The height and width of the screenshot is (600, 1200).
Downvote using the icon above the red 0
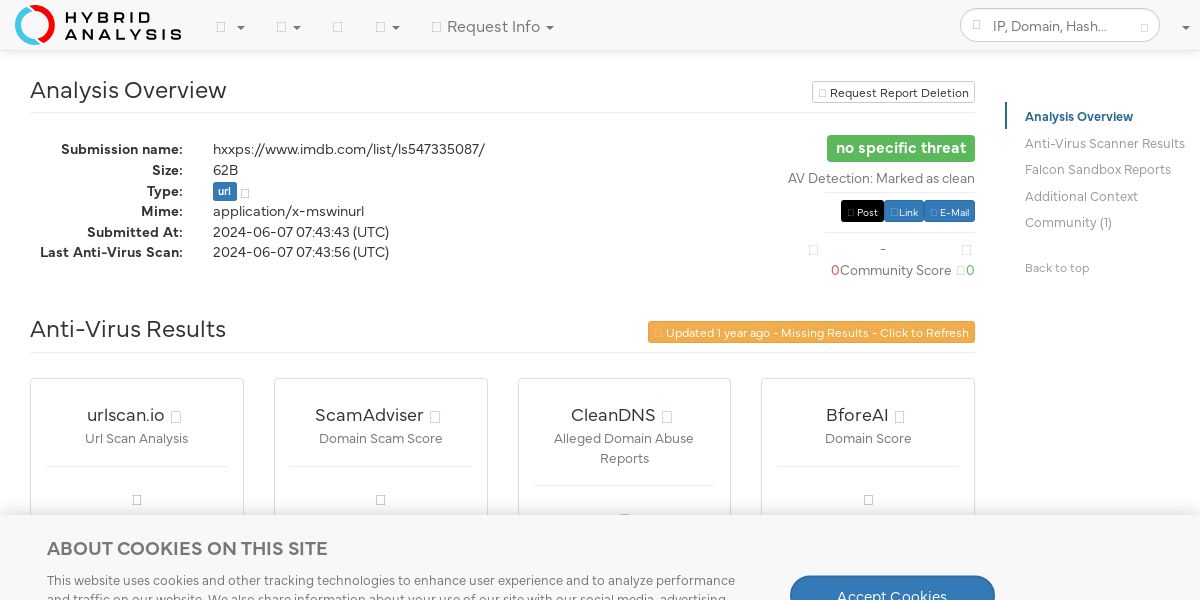[813, 249]
